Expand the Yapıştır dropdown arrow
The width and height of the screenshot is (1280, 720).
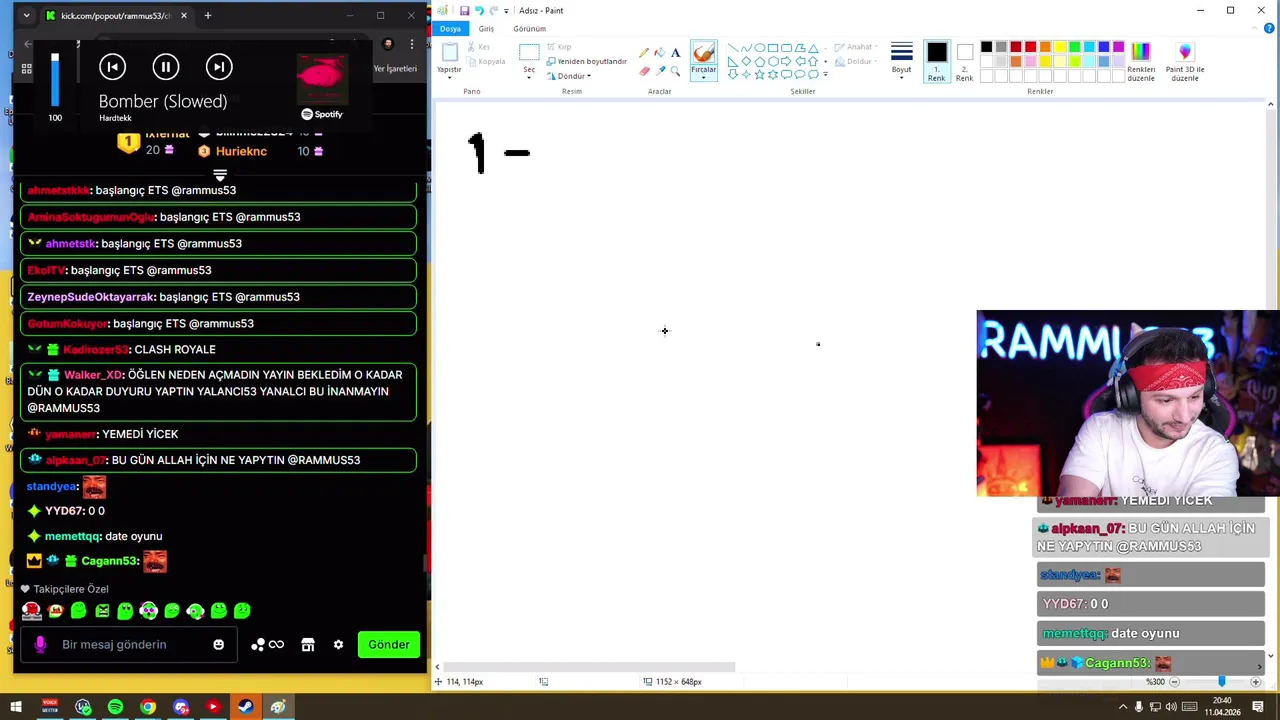coord(449,78)
